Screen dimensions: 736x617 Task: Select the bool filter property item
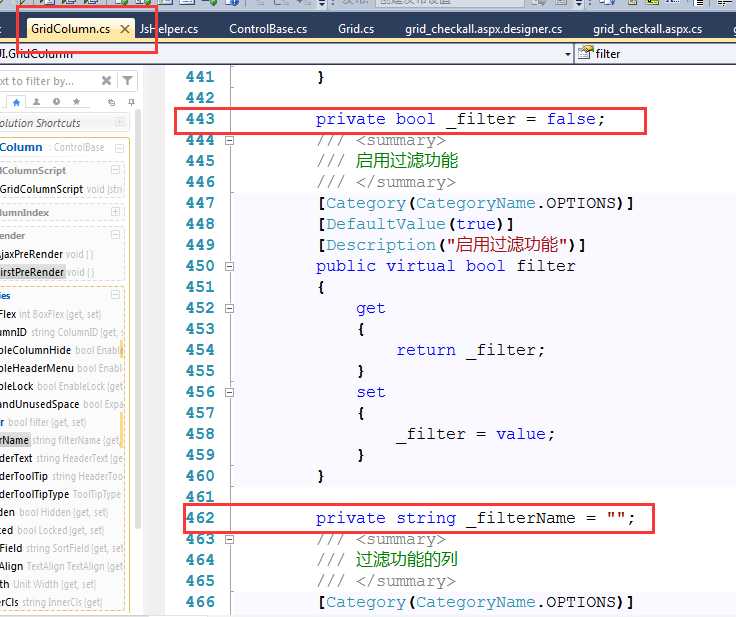(x=43, y=422)
